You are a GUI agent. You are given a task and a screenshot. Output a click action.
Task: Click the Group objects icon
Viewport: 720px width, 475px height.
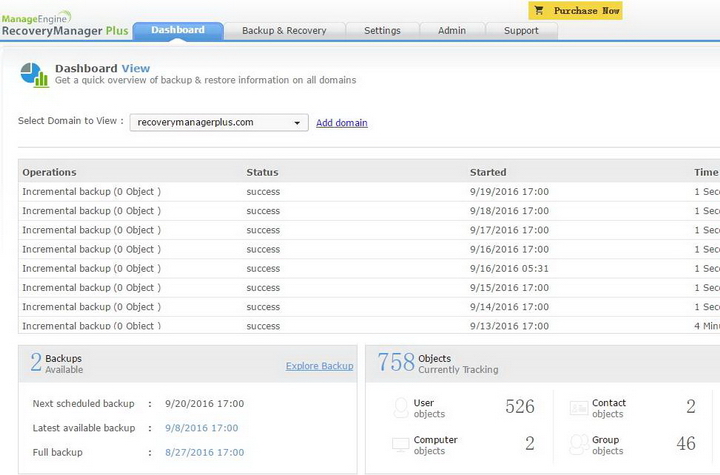pyautogui.click(x=579, y=444)
